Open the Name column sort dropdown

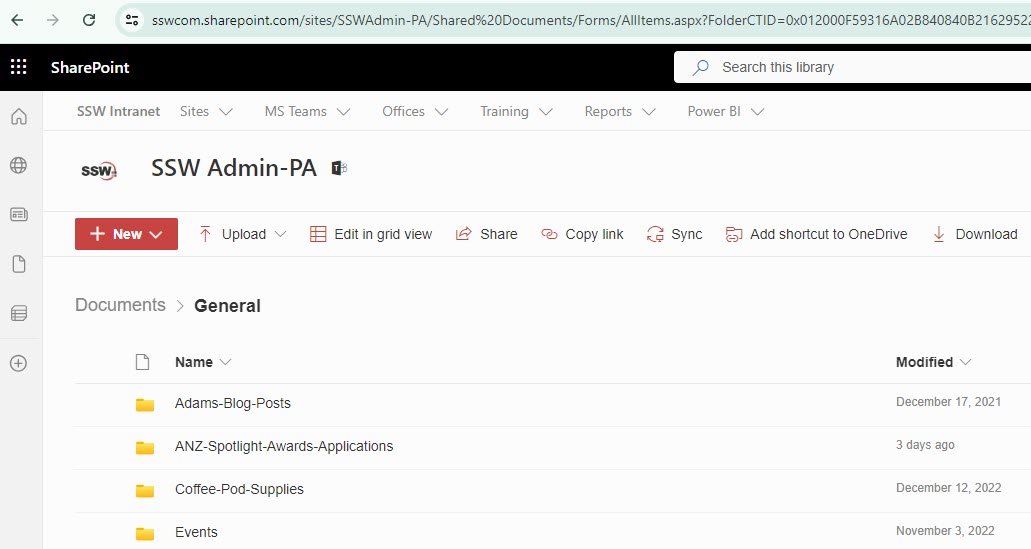click(x=203, y=362)
